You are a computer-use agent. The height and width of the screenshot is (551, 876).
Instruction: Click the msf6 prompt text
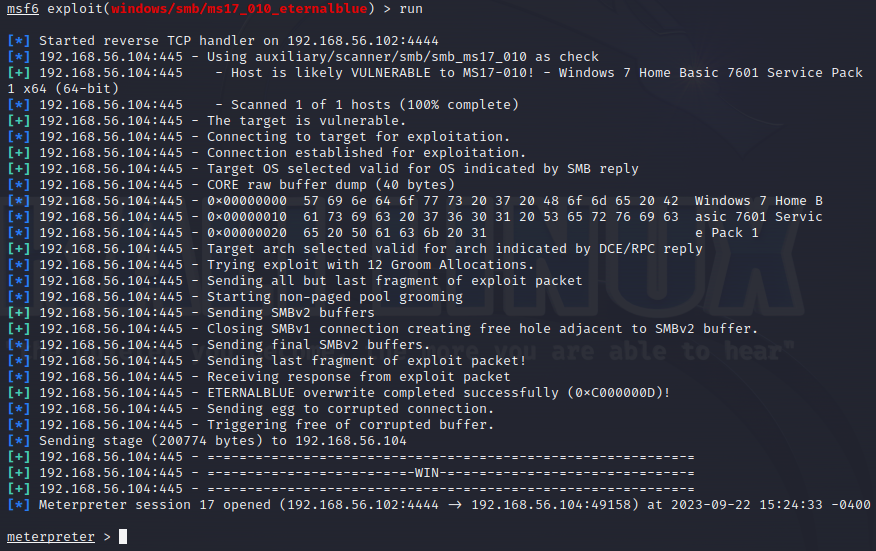pyautogui.click(x=23, y=9)
